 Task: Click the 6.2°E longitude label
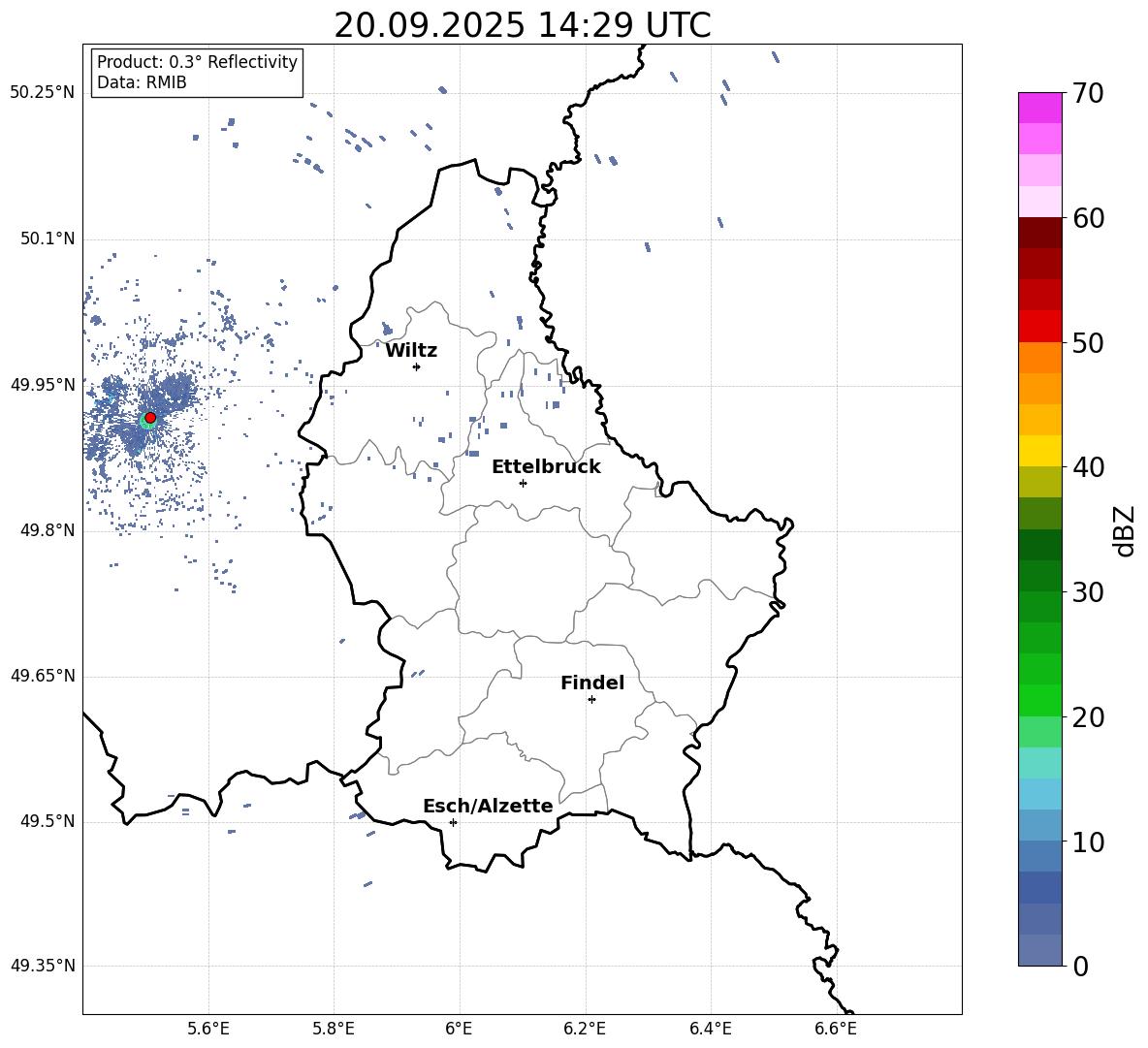coord(585,1029)
